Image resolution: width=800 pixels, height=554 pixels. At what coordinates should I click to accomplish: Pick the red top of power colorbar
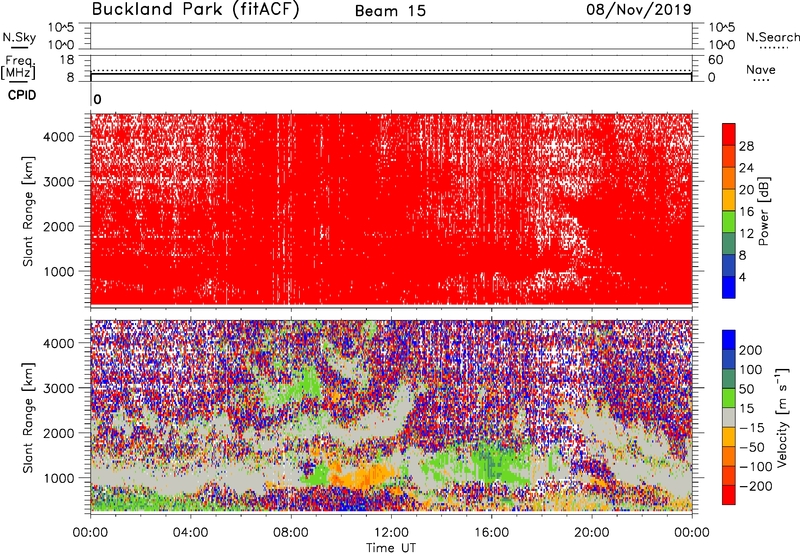tap(729, 134)
